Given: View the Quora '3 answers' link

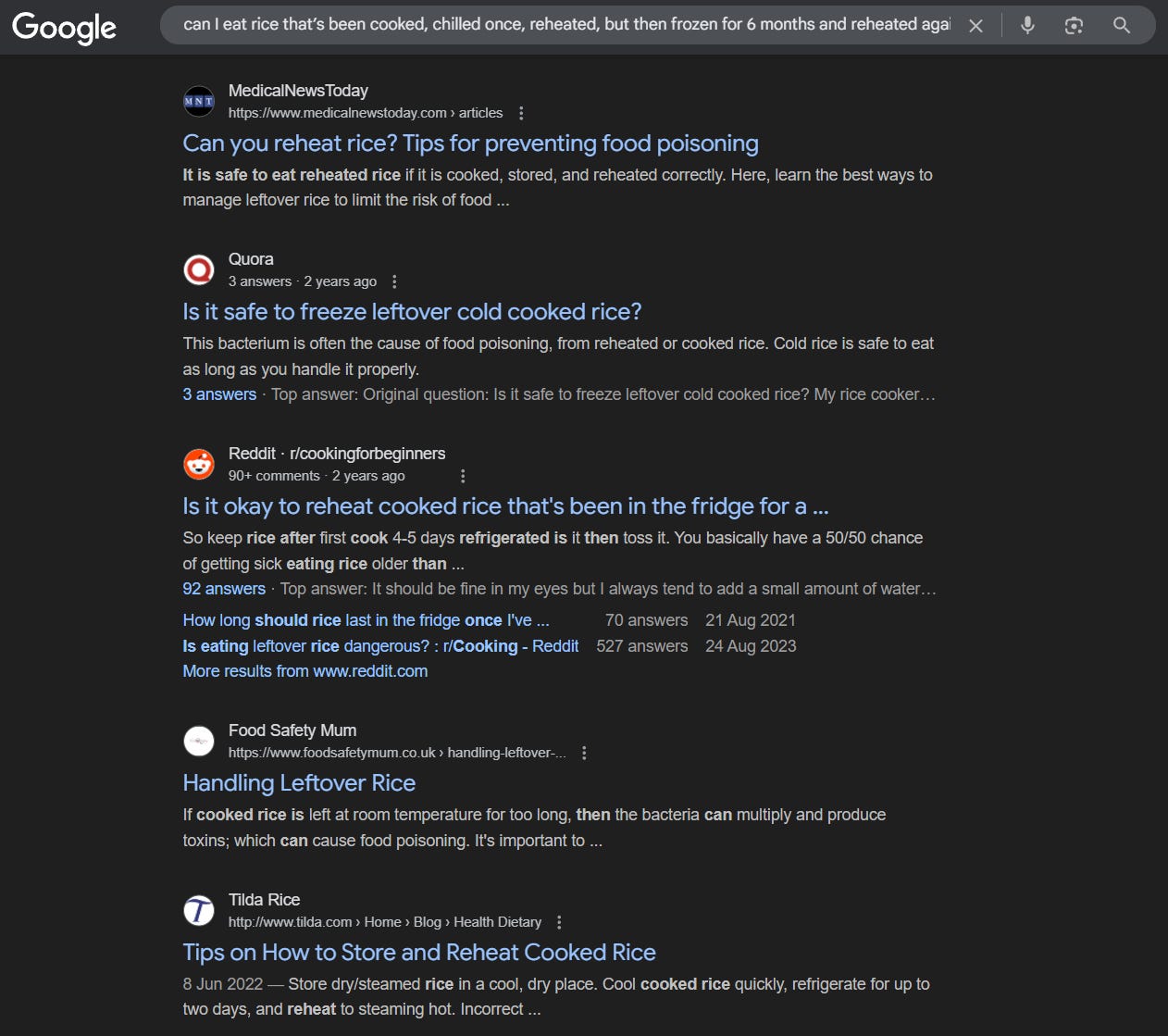Looking at the screenshot, I should click(219, 394).
